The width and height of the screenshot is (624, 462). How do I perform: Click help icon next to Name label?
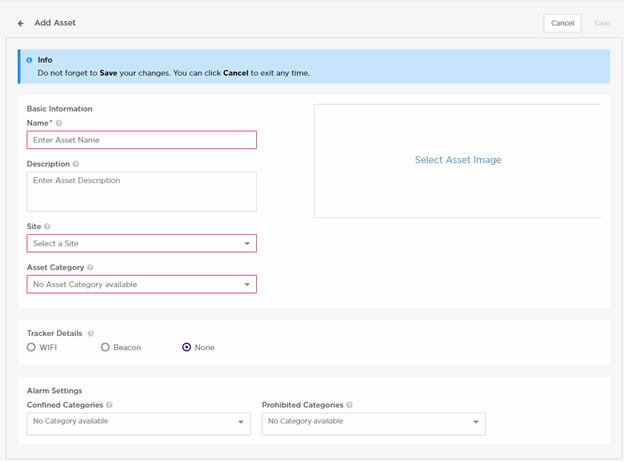pyautogui.click(x=59, y=123)
